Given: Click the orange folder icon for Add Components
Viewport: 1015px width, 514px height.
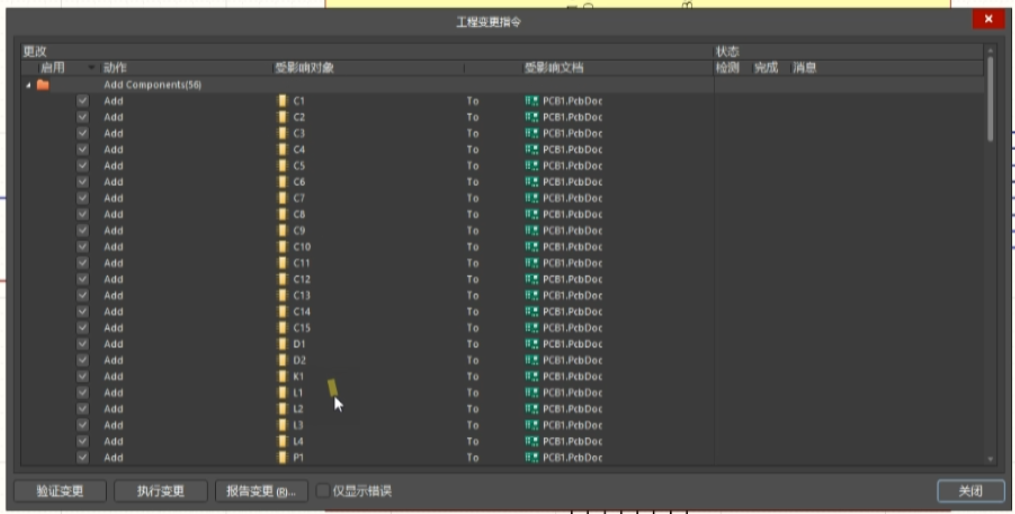Looking at the screenshot, I should [43, 85].
